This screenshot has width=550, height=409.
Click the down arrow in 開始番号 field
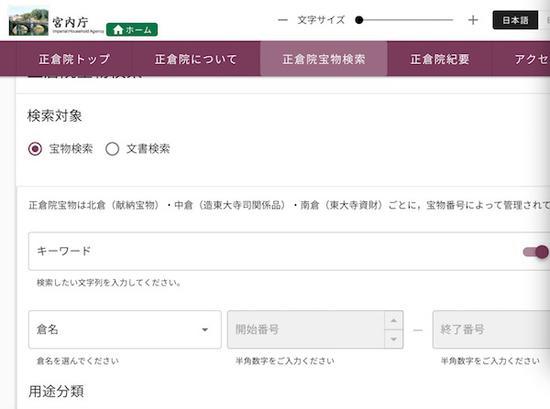[394, 339]
